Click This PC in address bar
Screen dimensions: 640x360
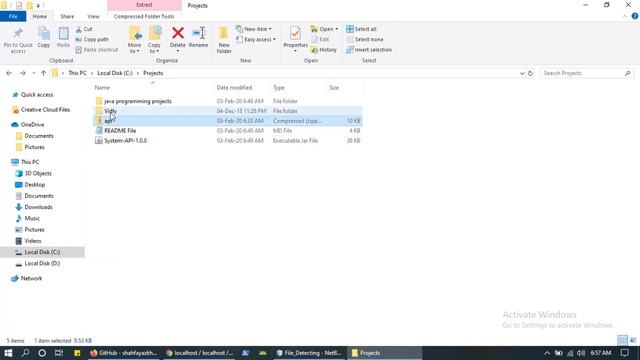coord(77,73)
